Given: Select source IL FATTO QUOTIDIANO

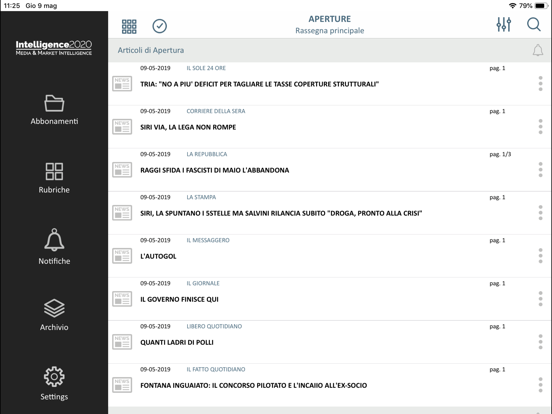Looking at the screenshot, I should pyautogui.click(x=216, y=369).
